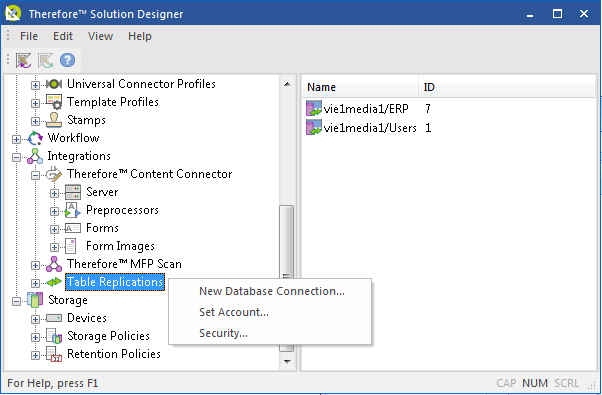Collapse the Therefore Content Connector node
The height and width of the screenshot is (395, 602).
click(35, 175)
